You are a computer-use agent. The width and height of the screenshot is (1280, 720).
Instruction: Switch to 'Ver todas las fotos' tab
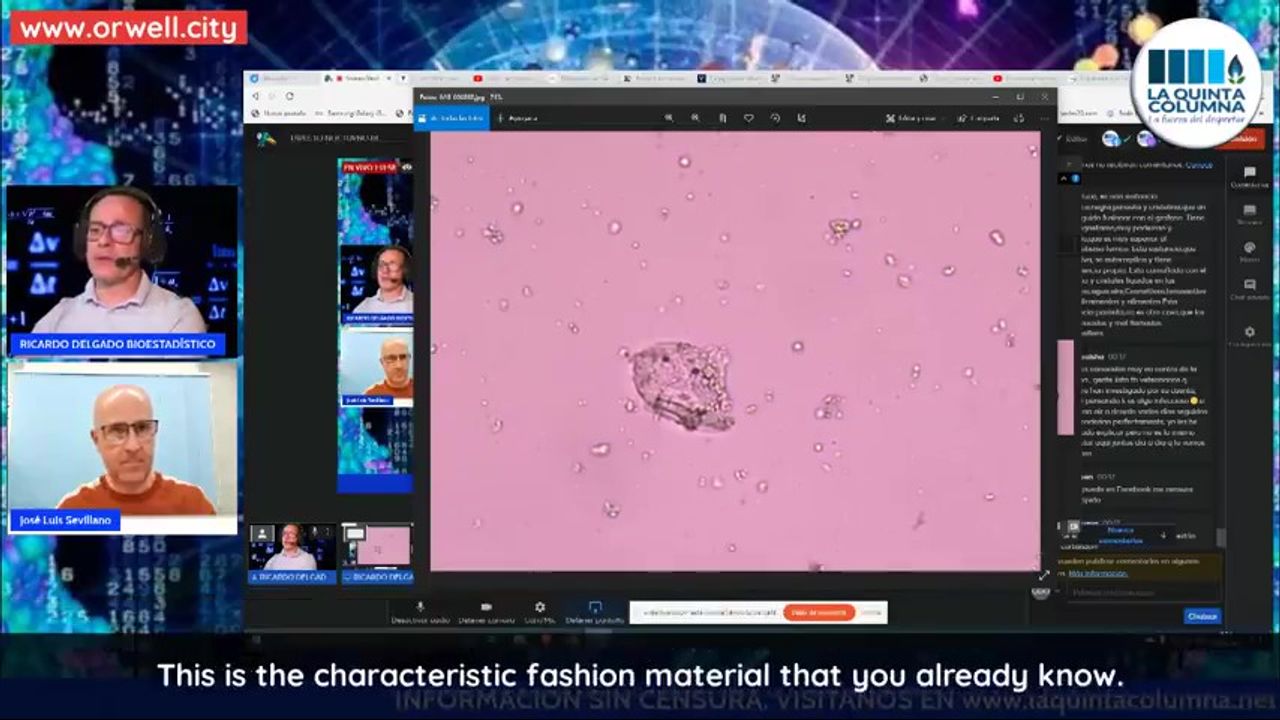(x=452, y=118)
